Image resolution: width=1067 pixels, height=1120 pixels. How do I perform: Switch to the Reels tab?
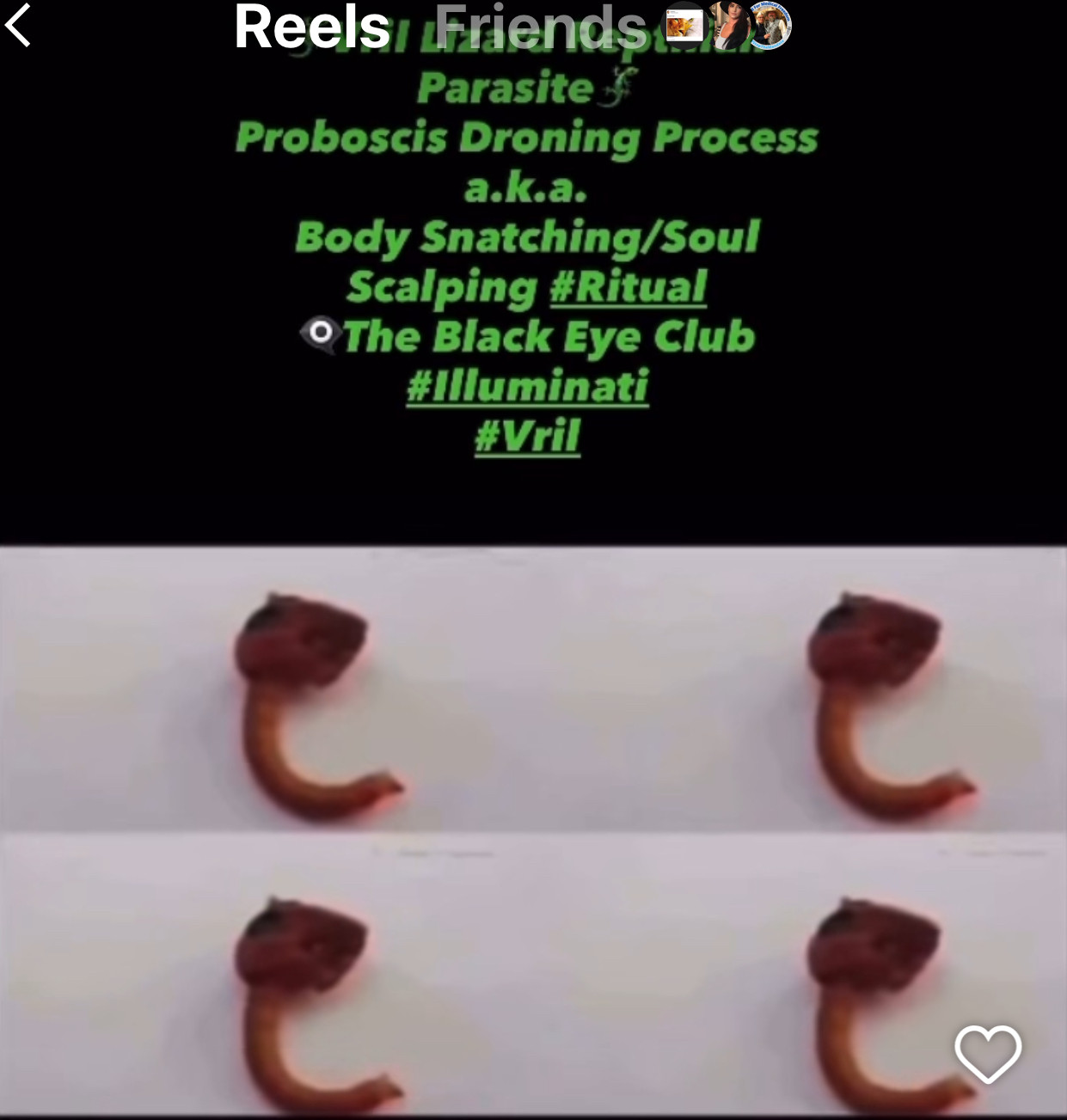tap(312, 26)
